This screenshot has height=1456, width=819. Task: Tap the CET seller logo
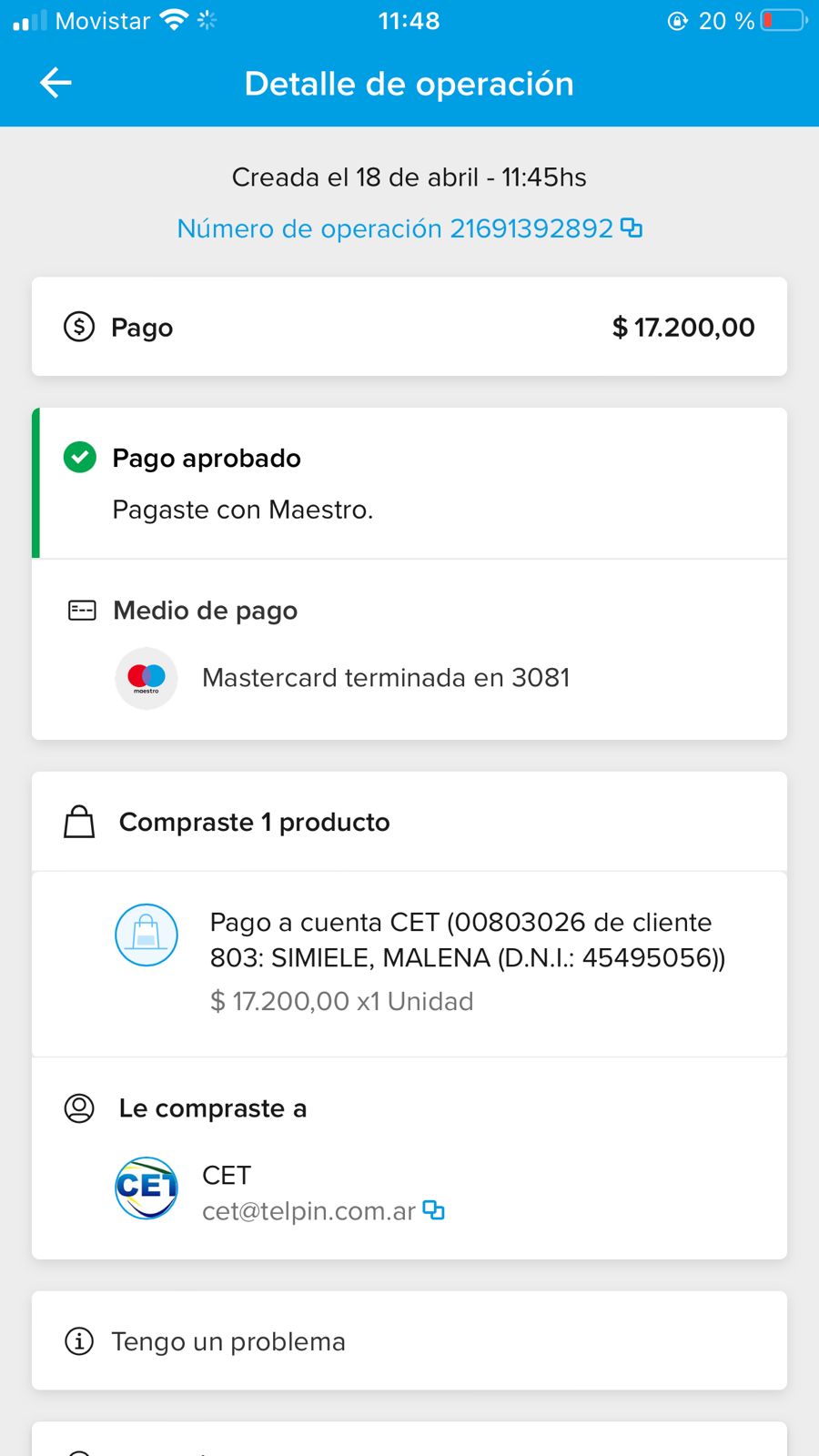[147, 1188]
